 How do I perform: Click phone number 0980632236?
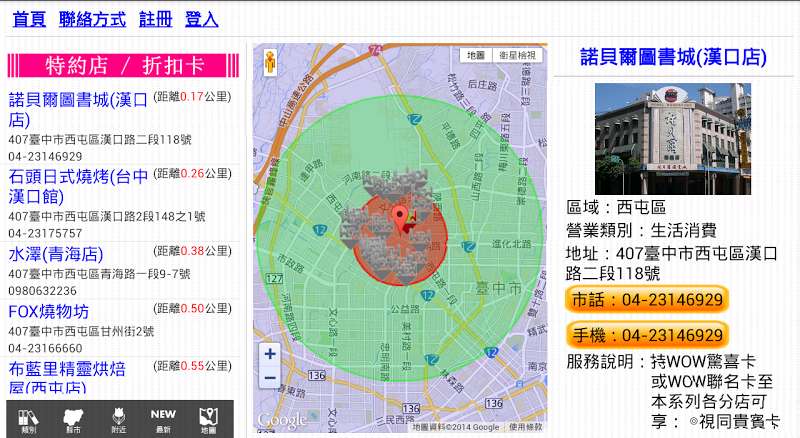pos(42,291)
